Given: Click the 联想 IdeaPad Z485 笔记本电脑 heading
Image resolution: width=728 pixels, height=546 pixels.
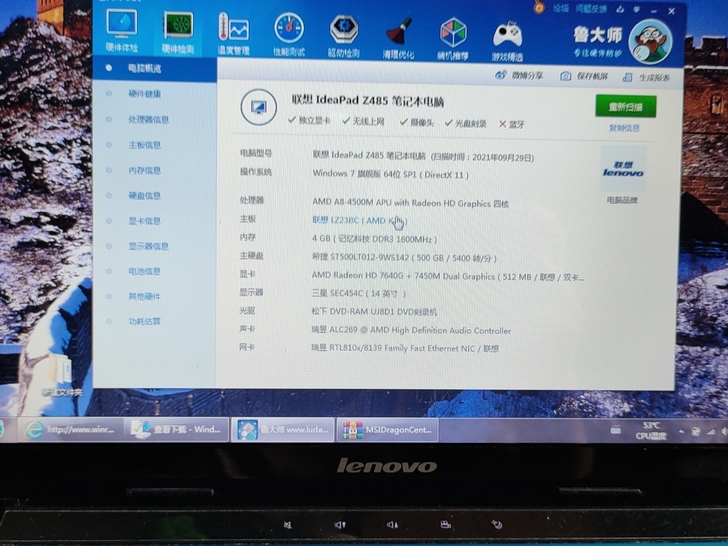Looking at the screenshot, I should click(x=368, y=100).
